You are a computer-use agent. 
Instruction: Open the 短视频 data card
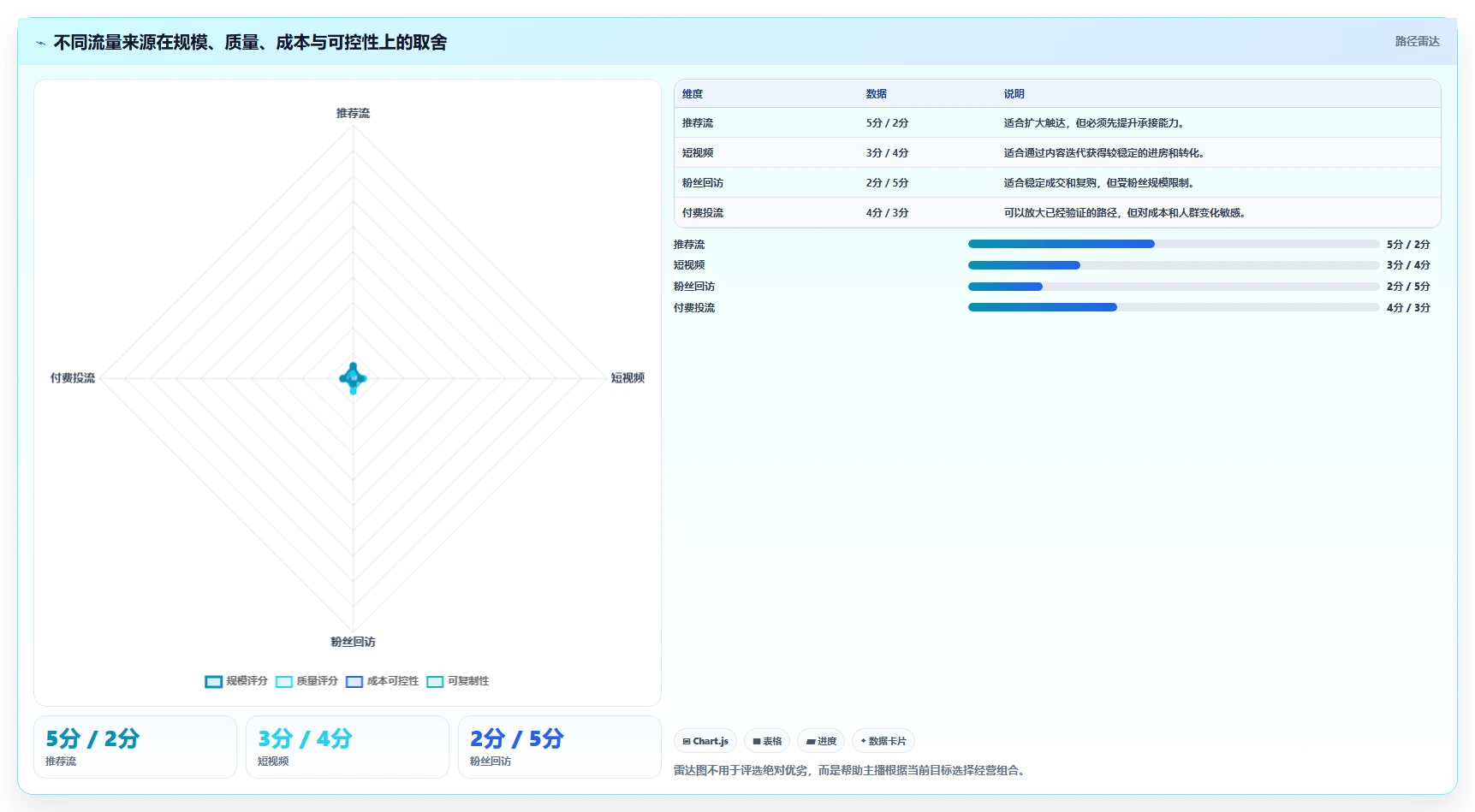click(348, 747)
